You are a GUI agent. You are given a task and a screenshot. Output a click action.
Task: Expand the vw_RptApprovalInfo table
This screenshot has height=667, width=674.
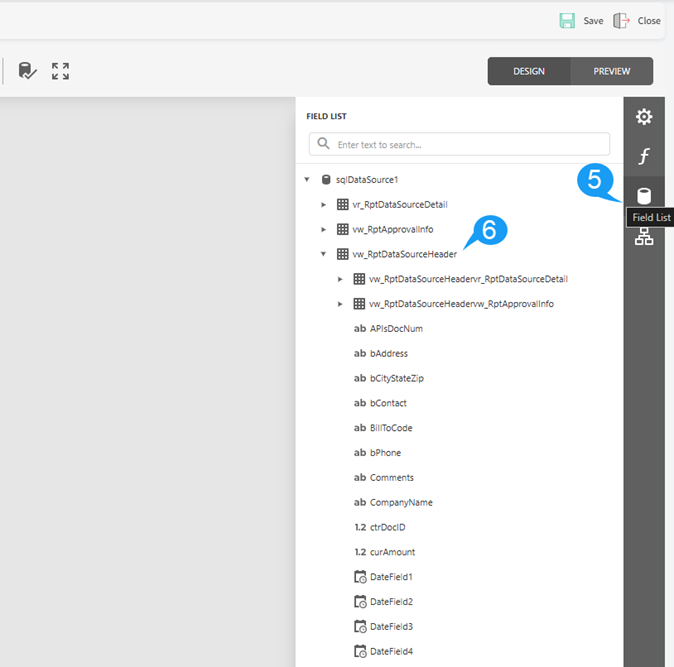coord(323,230)
